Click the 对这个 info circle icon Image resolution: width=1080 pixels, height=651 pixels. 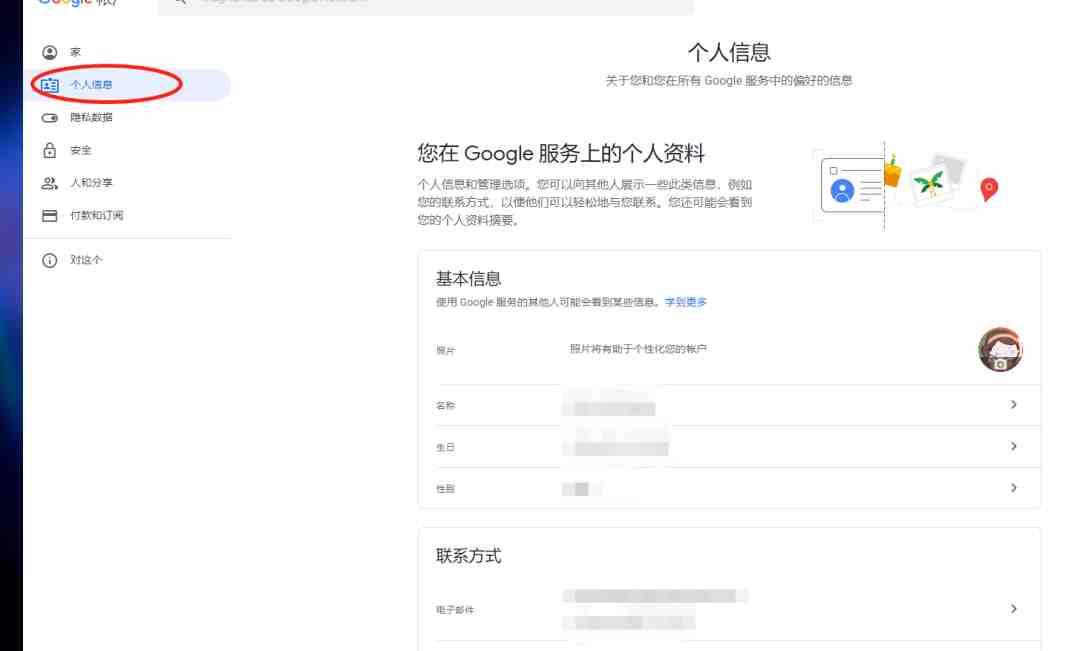(50, 260)
